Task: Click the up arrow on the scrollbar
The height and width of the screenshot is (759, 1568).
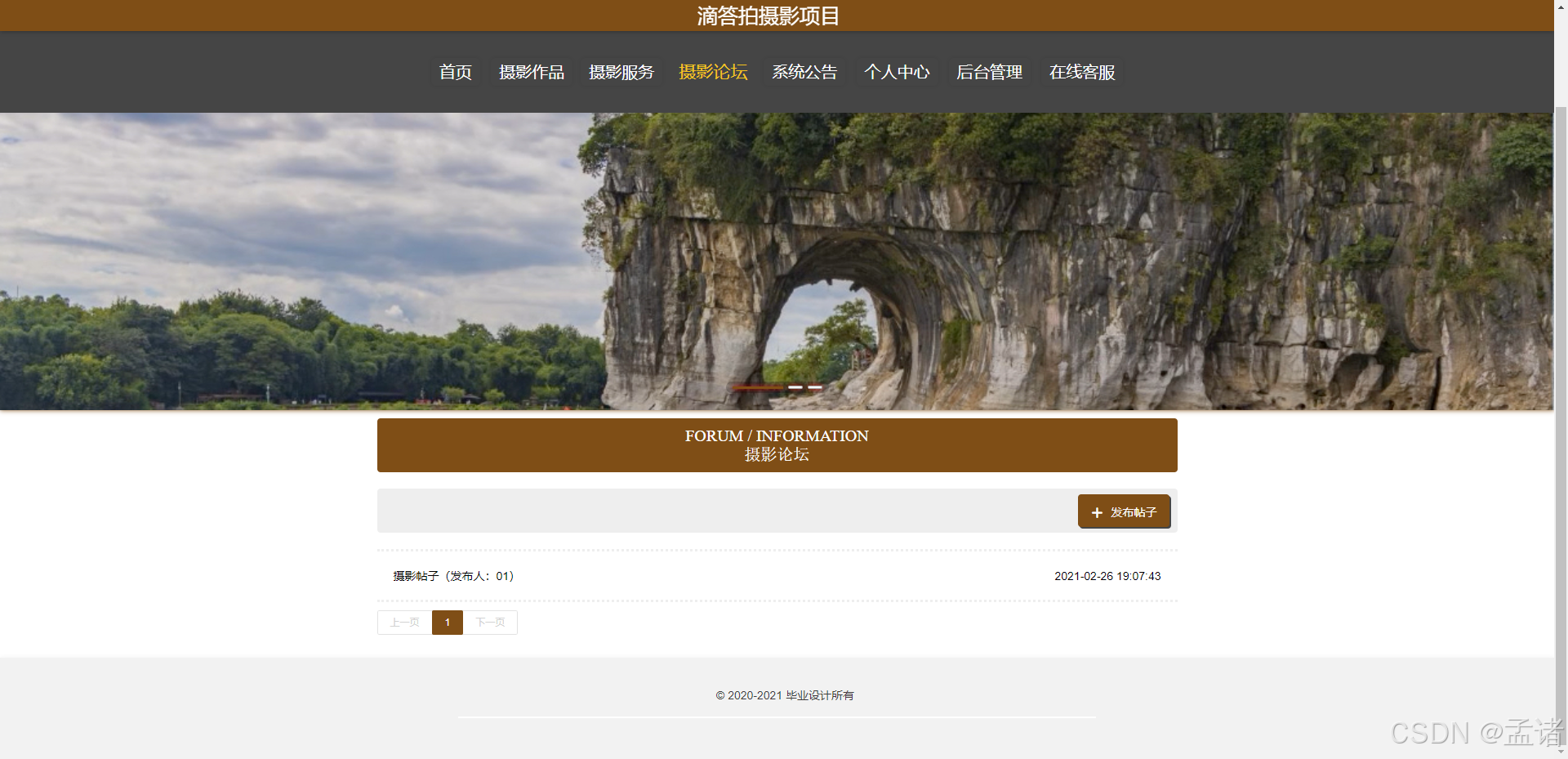Action: 1561,7
